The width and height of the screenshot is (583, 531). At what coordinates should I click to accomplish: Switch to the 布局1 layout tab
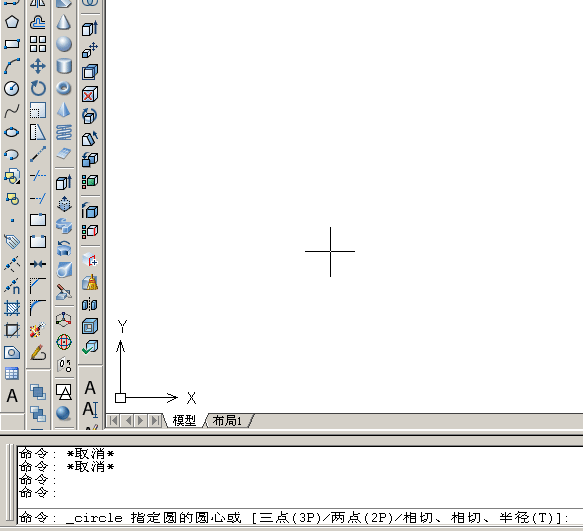pos(227,421)
